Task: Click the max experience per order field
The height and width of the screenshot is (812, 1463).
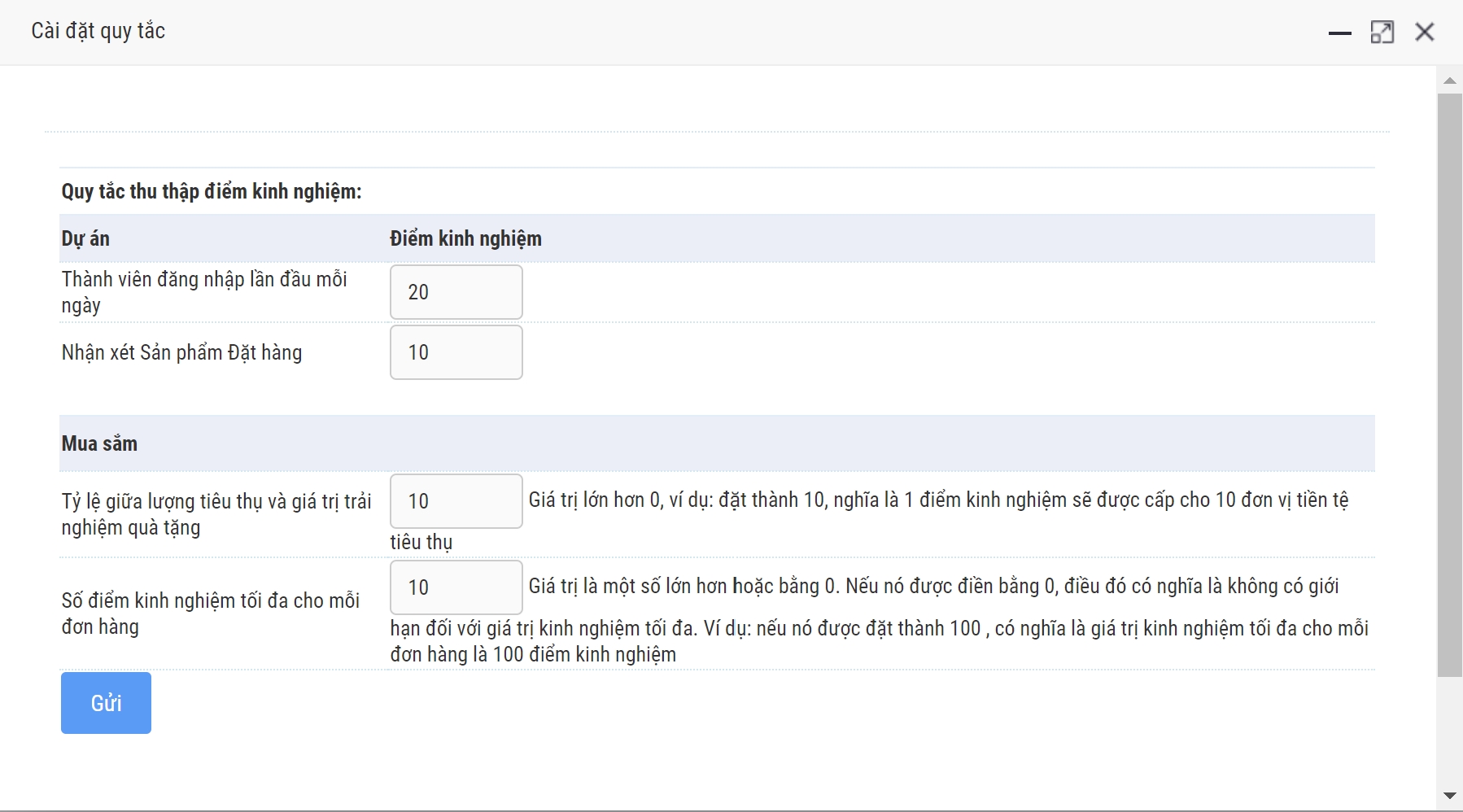Action: 456,587
